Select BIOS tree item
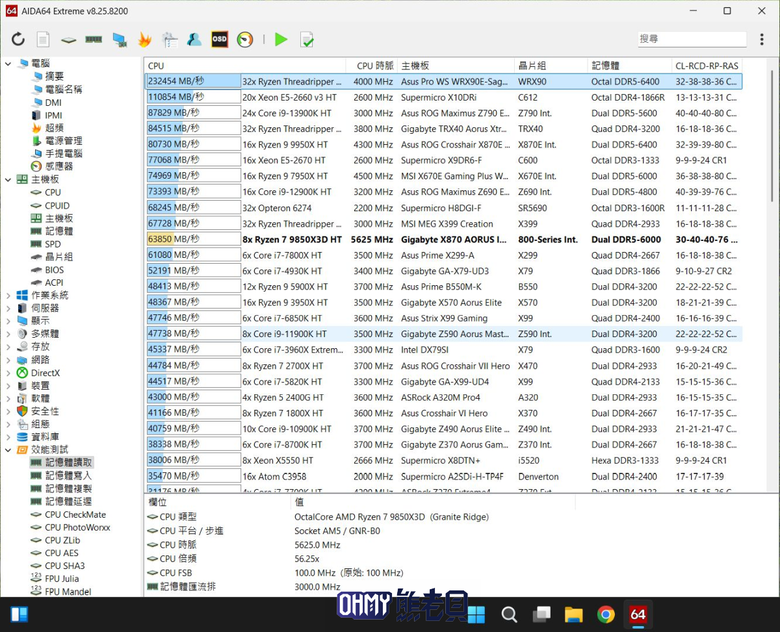Image resolution: width=780 pixels, height=632 pixels. click(54, 270)
